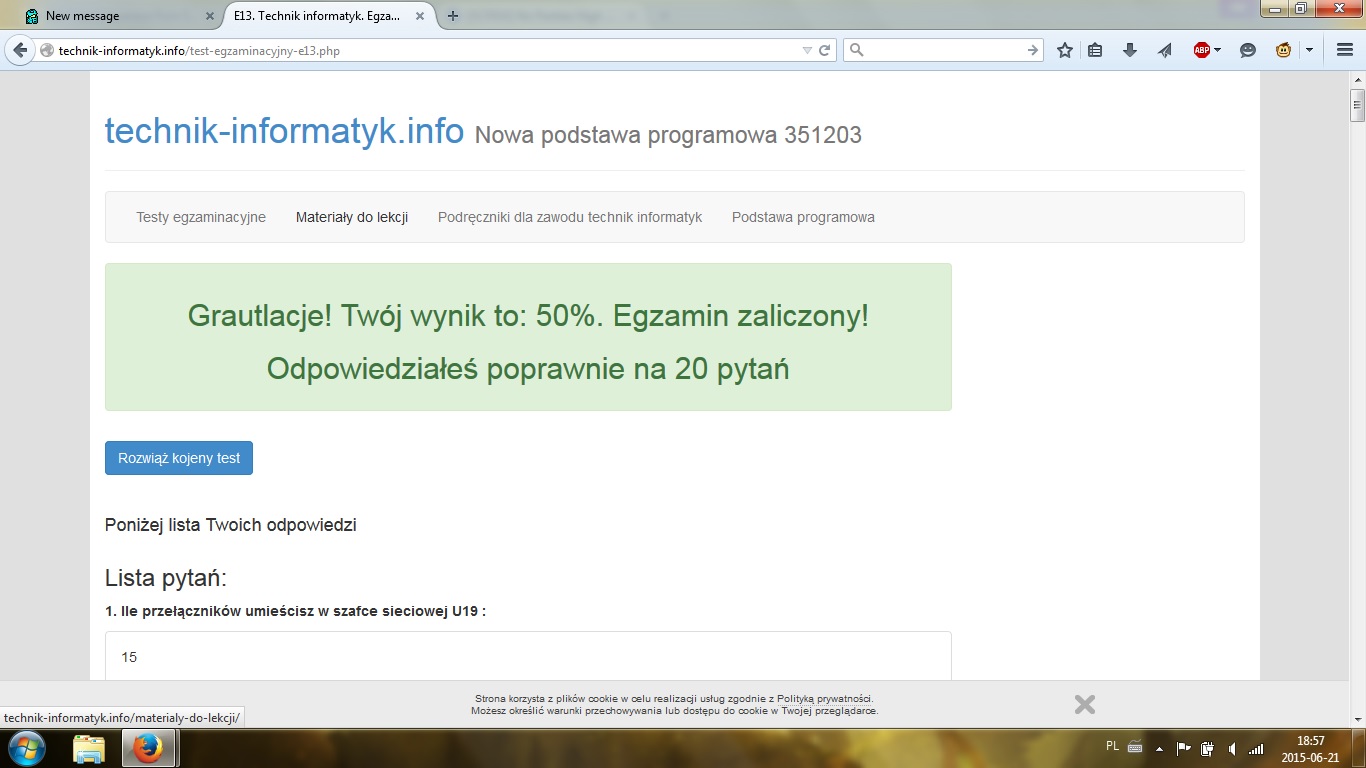Click the answer value 15
This screenshot has width=1366, height=768.
129,657
